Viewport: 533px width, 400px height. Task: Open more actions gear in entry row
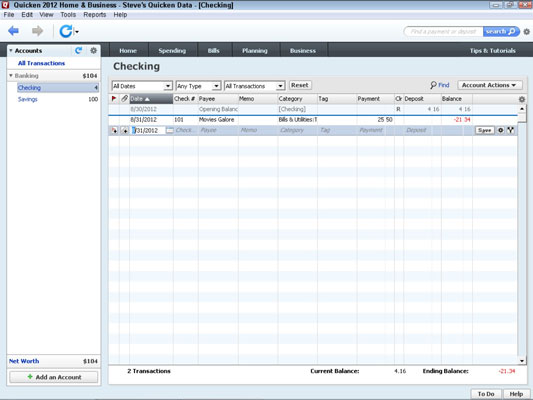pos(501,130)
